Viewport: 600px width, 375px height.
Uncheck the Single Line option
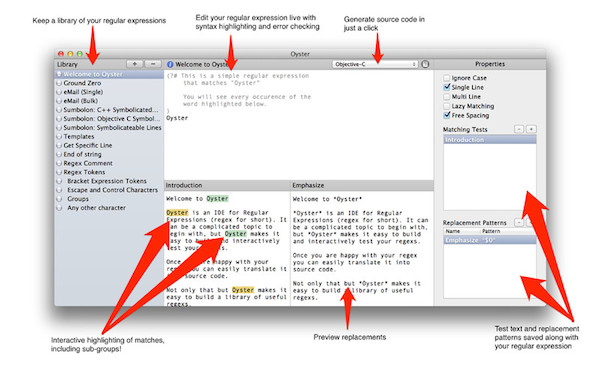(446, 87)
